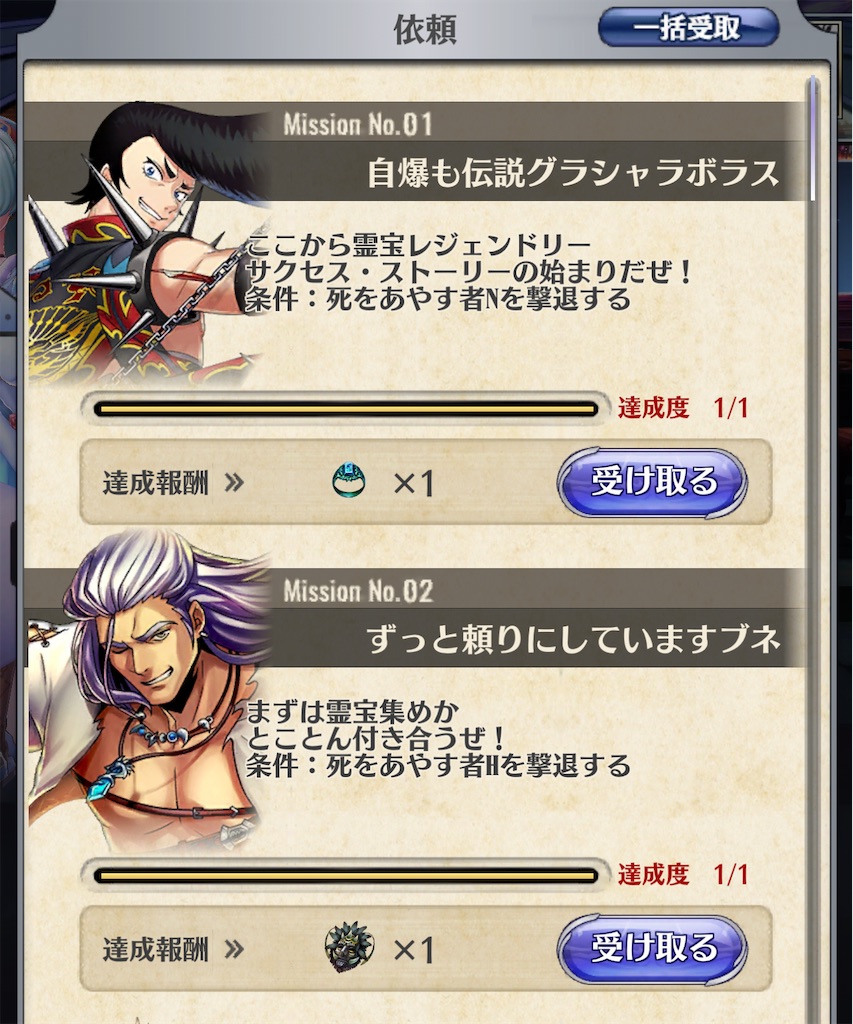Open mission title 自爆も伝説グラシャラボラス
Image resolution: width=853 pixels, height=1024 pixels.
[573, 173]
